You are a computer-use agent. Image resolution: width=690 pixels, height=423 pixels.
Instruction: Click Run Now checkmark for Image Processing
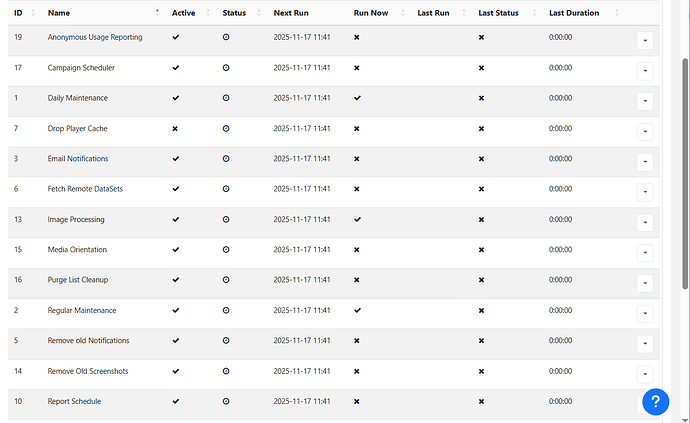(358, 219)
